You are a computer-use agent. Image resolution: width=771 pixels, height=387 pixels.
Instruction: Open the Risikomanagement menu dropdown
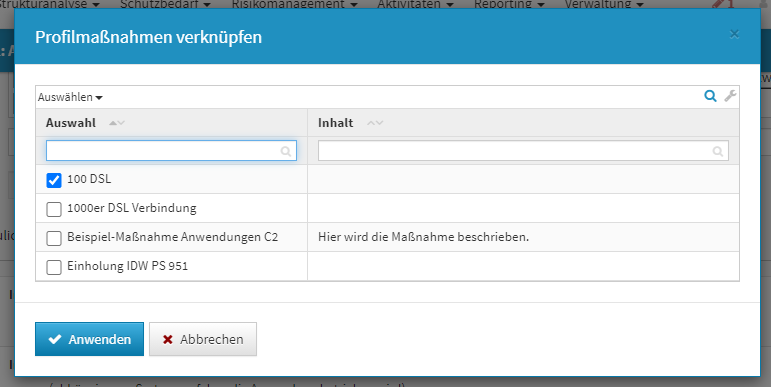click(x=295, y=4)
